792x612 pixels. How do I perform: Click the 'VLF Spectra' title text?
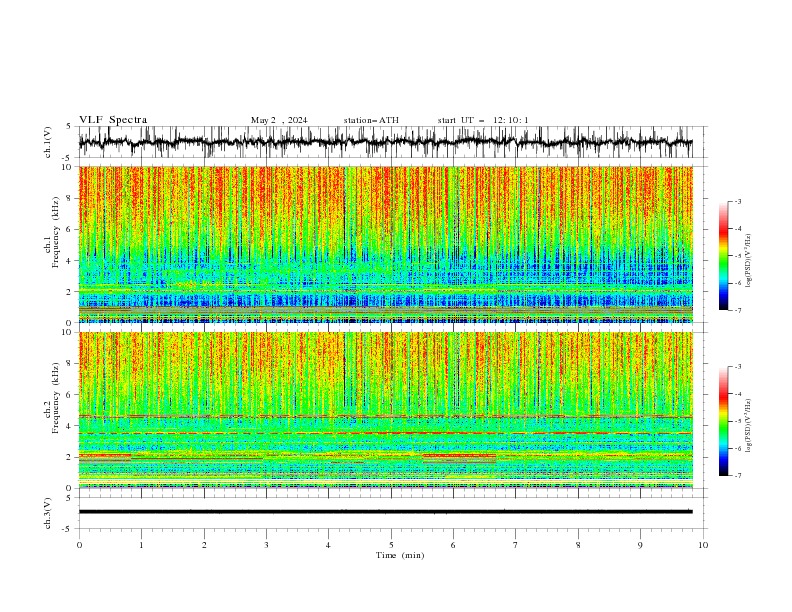(113, 120)
